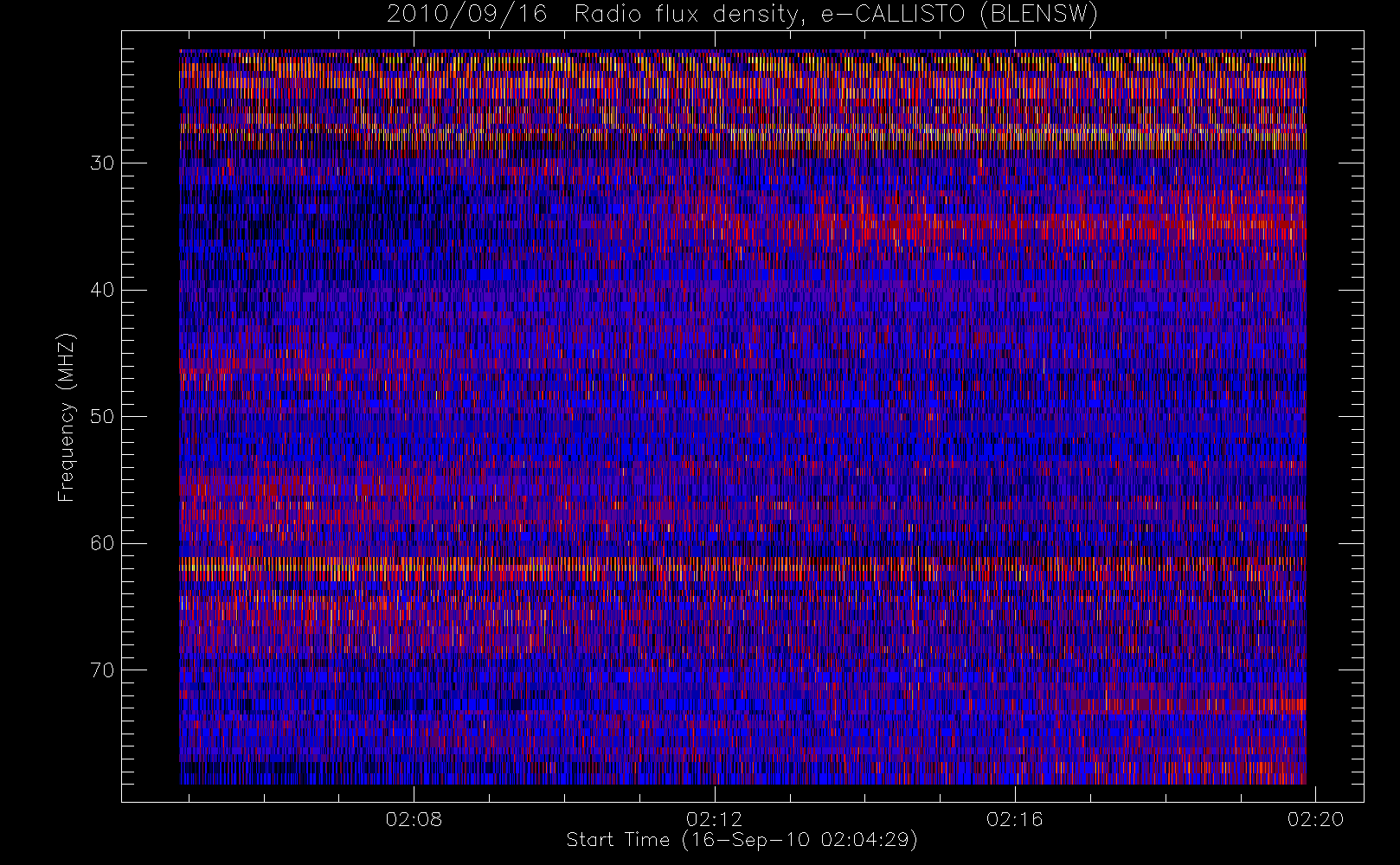Click the 50 MHz frequency tick label
This screenshot has width=1400, height=865.
(102, 416)
